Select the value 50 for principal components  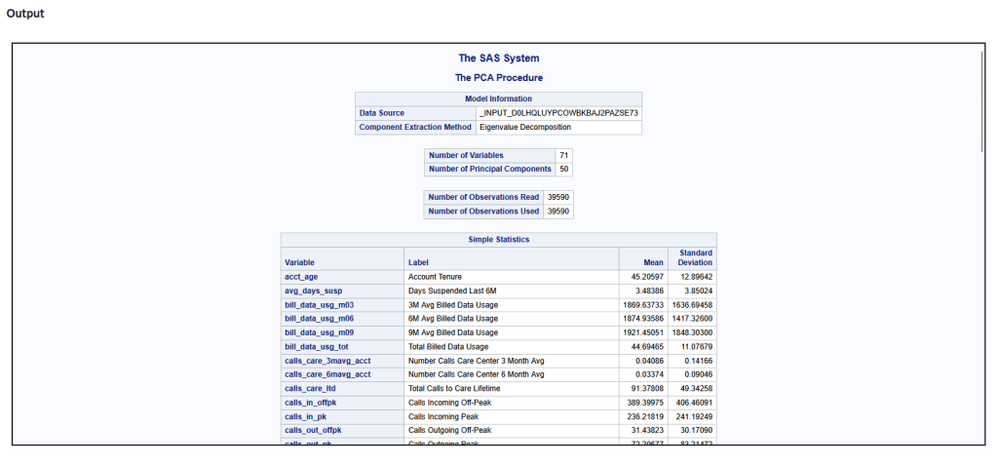564,169
